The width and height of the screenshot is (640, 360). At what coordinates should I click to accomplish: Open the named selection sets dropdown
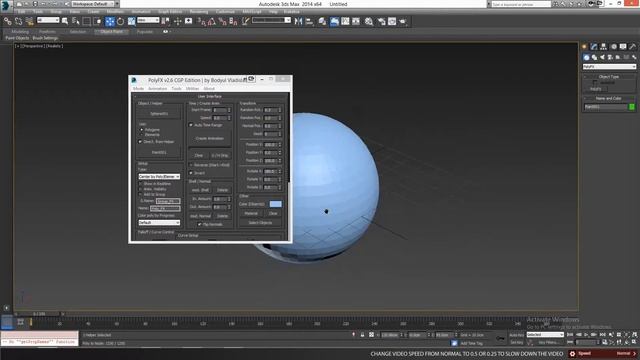tap(271, 20)
